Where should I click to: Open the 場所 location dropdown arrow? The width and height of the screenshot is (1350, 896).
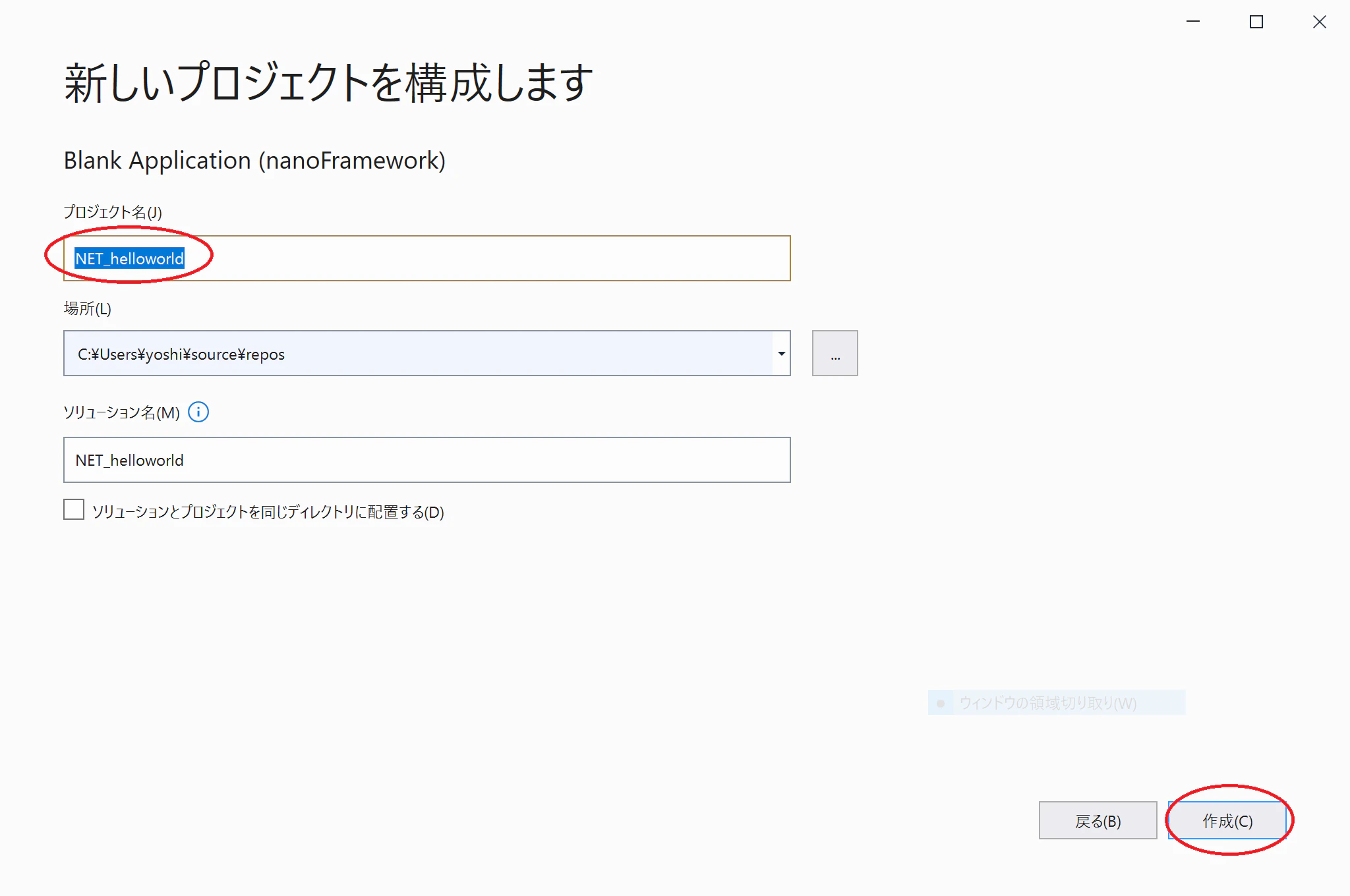pos(781,354)
